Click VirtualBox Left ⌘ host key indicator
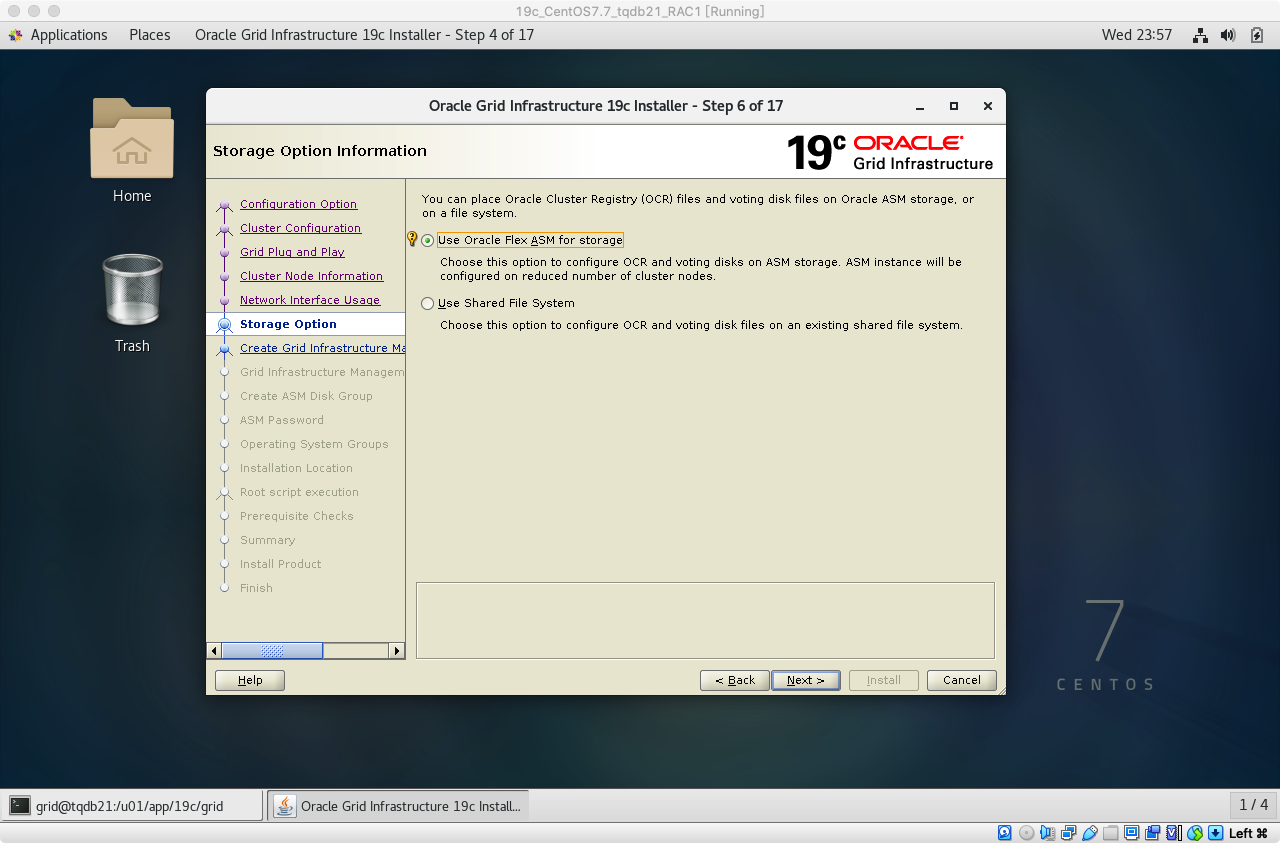The width and height of the screenshot is (1280, 843). click(x=1248, y=833)
